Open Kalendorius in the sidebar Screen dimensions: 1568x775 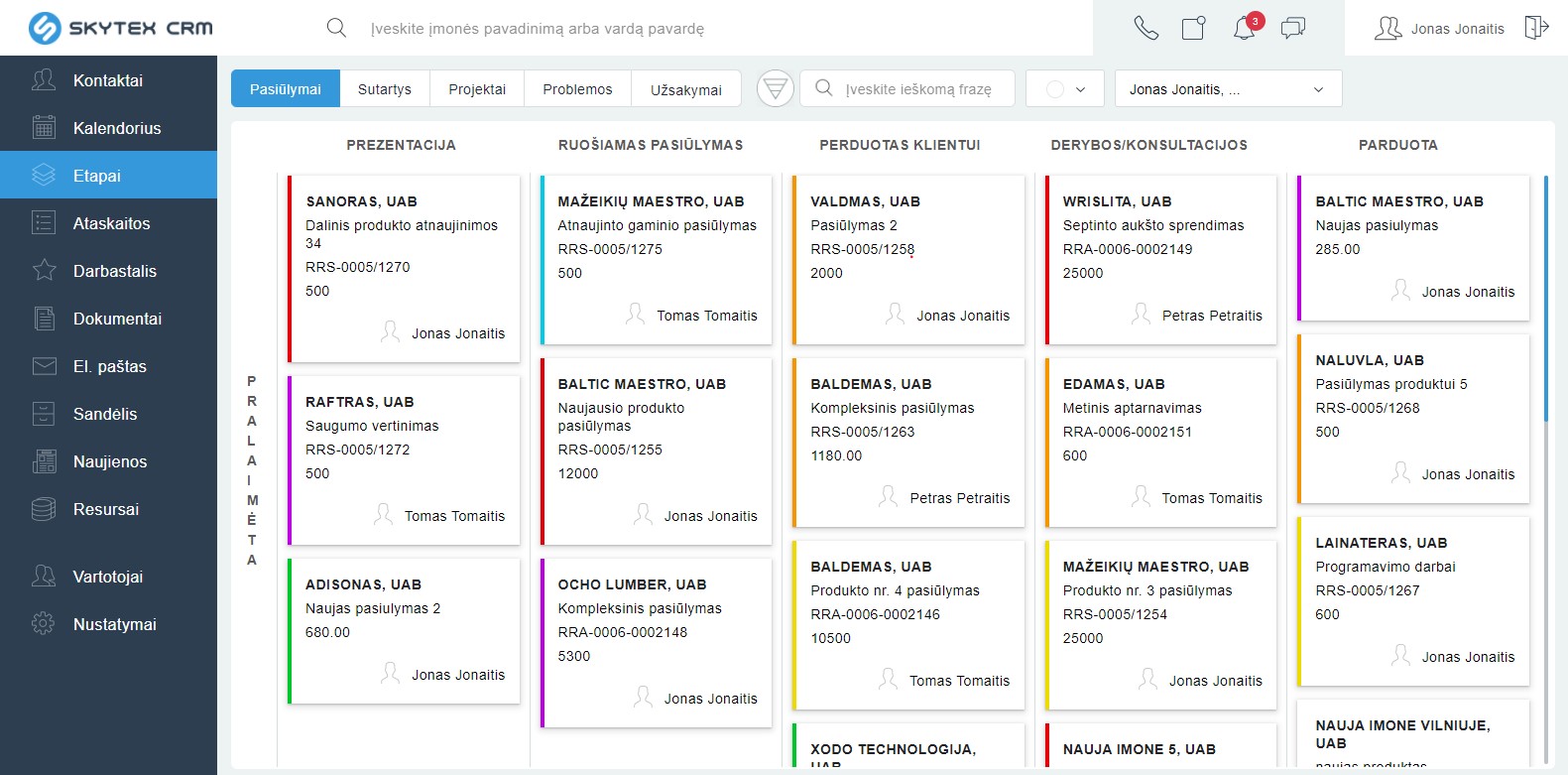pos(108,127)
